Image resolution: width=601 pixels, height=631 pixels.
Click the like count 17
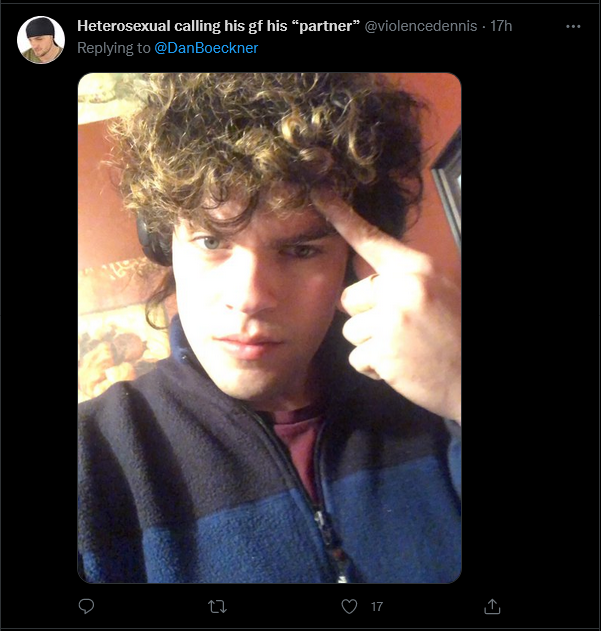click(x=377, y=606)
